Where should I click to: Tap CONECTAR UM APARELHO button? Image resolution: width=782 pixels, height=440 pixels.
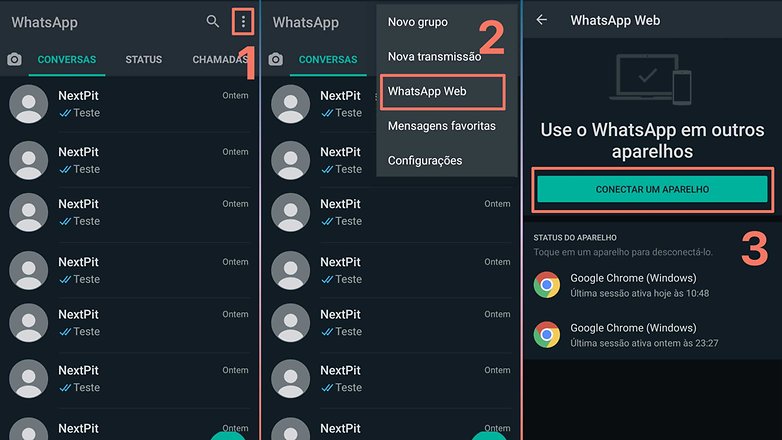click(x=652, y=189)
